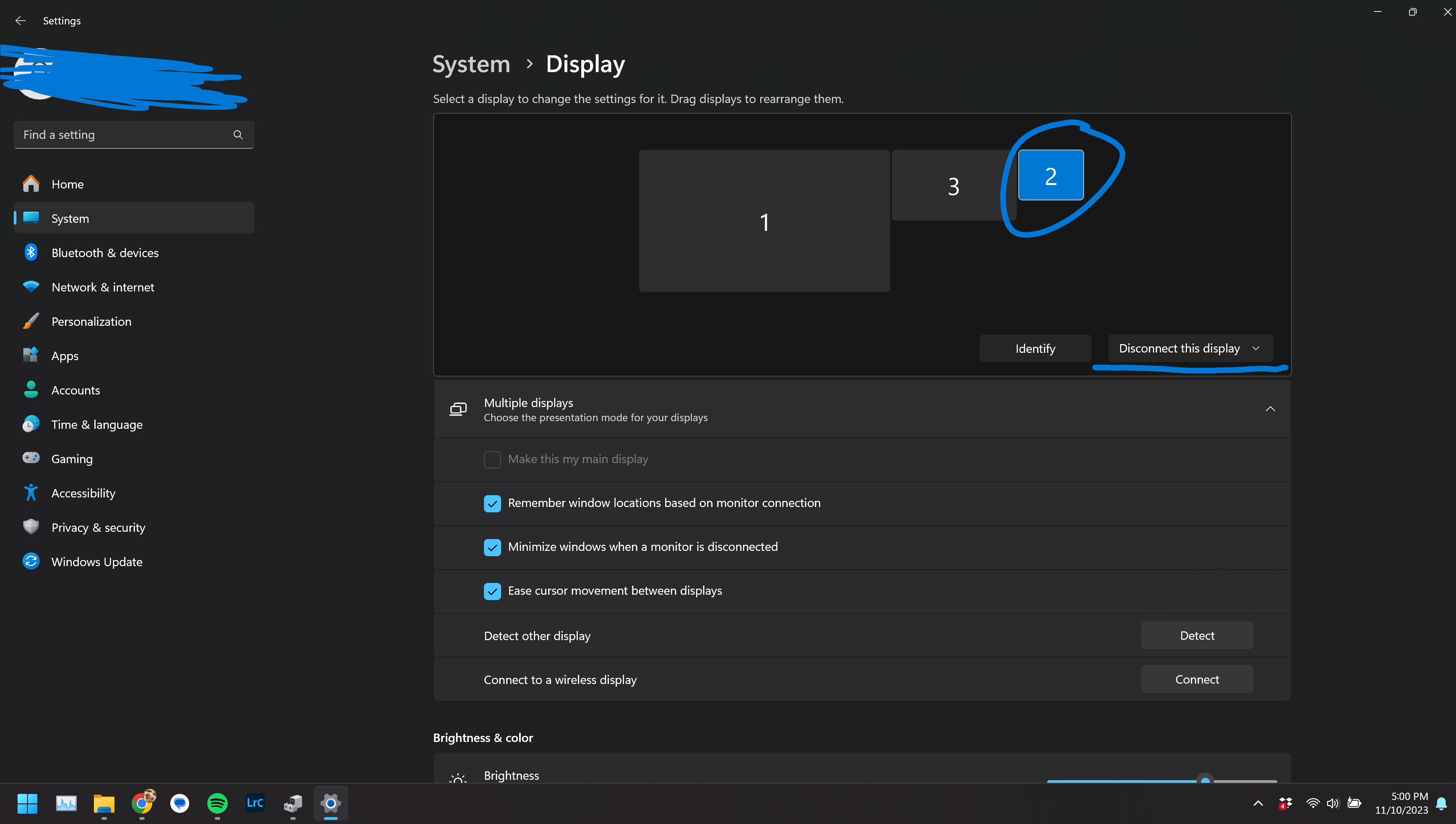The width and height of the screenshot is (1456, 824).
Task: Open Network & internet settings
Action: [102, 287]
